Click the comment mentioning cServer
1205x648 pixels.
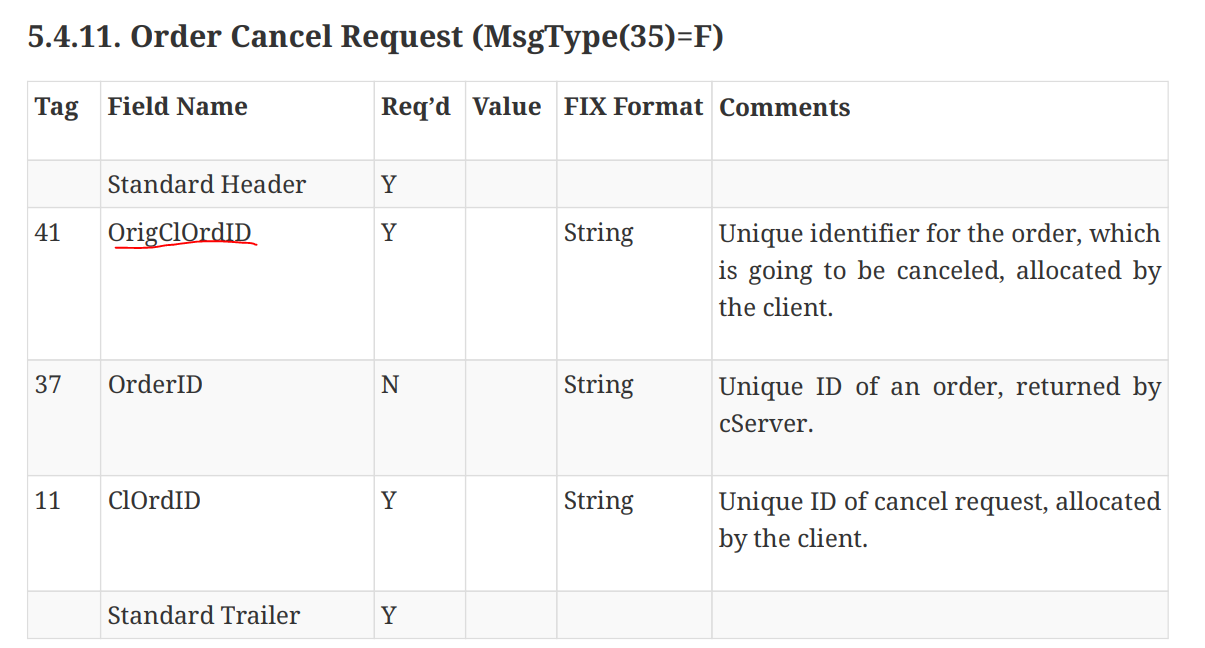tap(940, 404)
